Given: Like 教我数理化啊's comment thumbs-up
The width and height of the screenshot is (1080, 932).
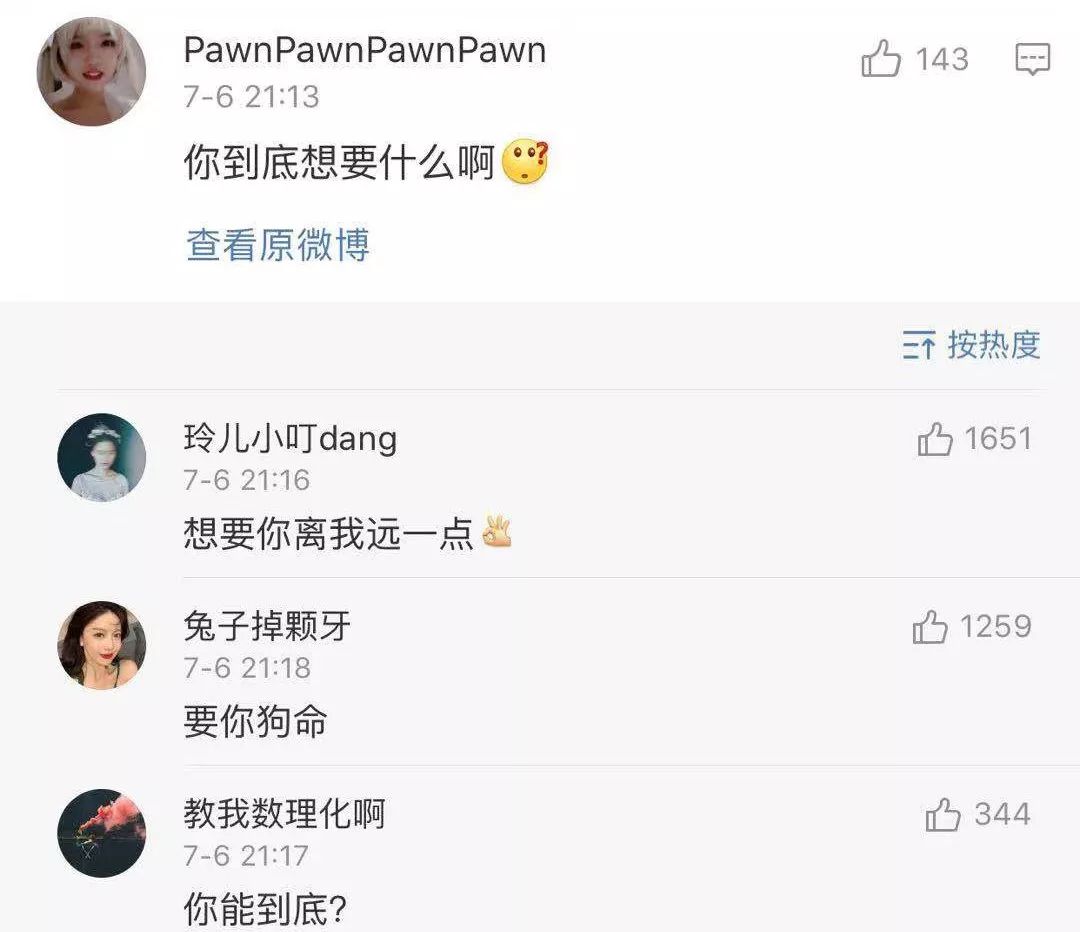Looking at the screenshot, I should point(943,815).
